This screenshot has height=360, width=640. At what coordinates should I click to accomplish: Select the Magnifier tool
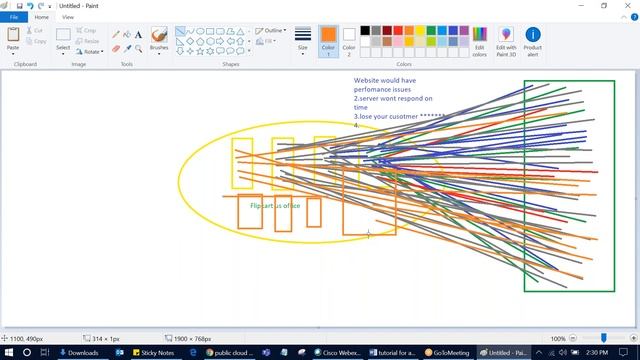138,49
